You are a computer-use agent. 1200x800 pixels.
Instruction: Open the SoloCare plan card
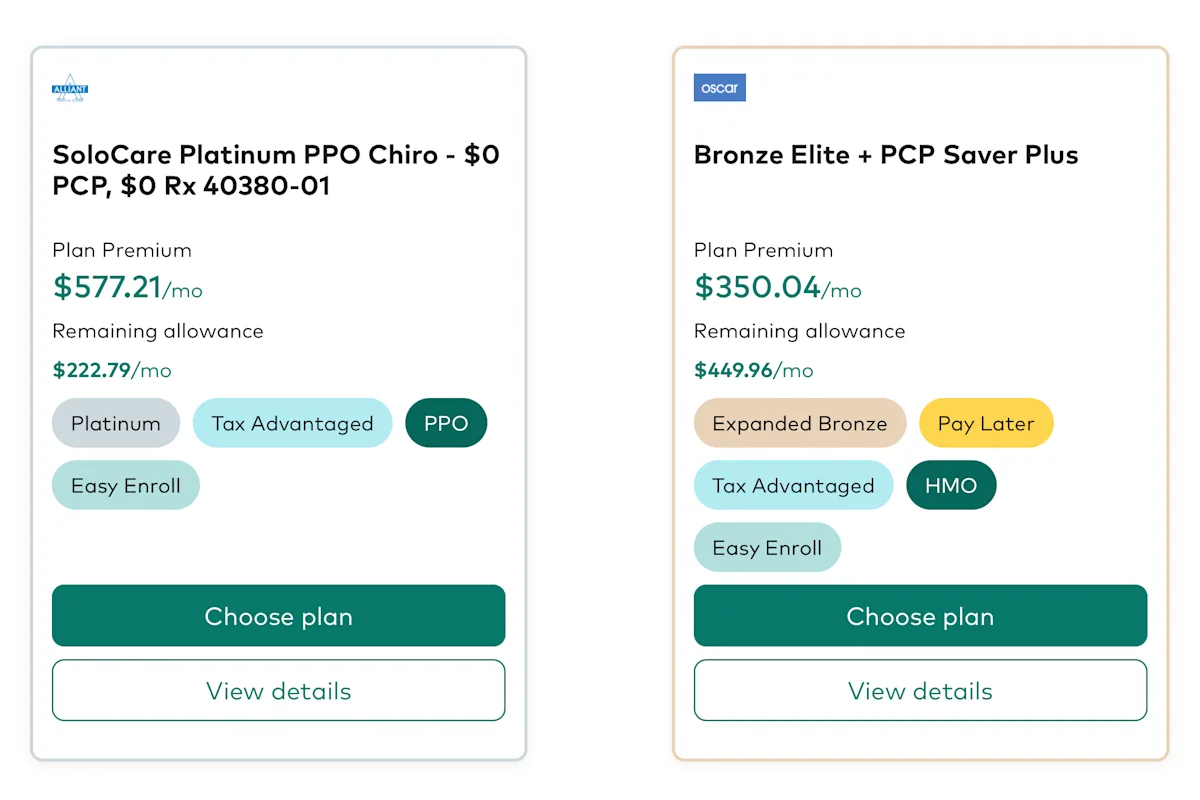[x=278, y=400]
